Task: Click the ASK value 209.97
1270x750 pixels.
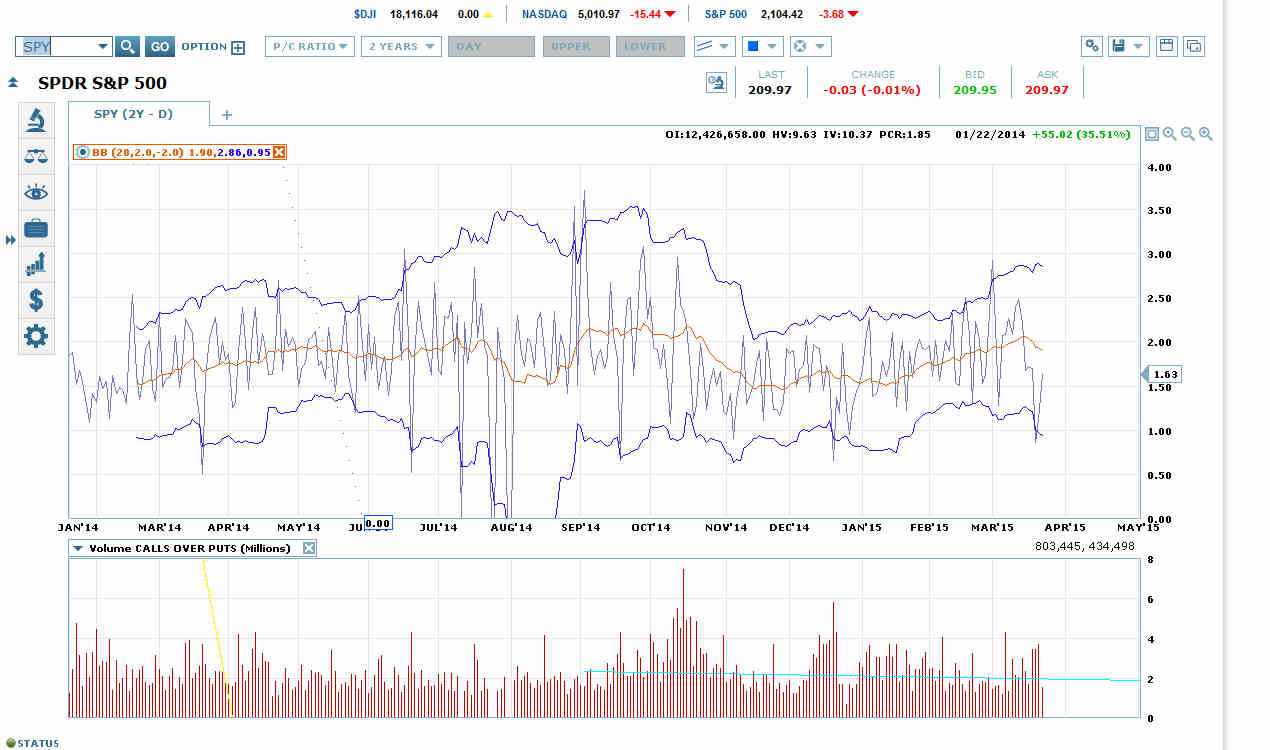Action: (1047, 90)
